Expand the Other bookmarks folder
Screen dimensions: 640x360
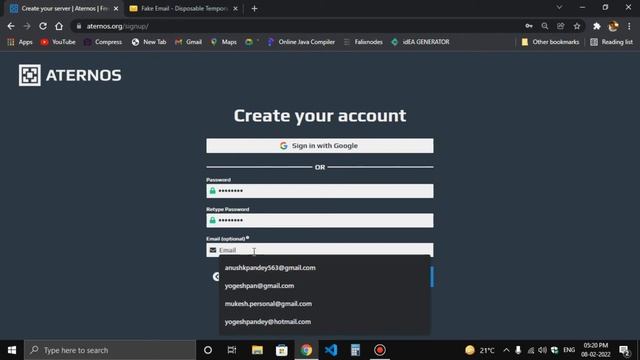tap(550, 42)
